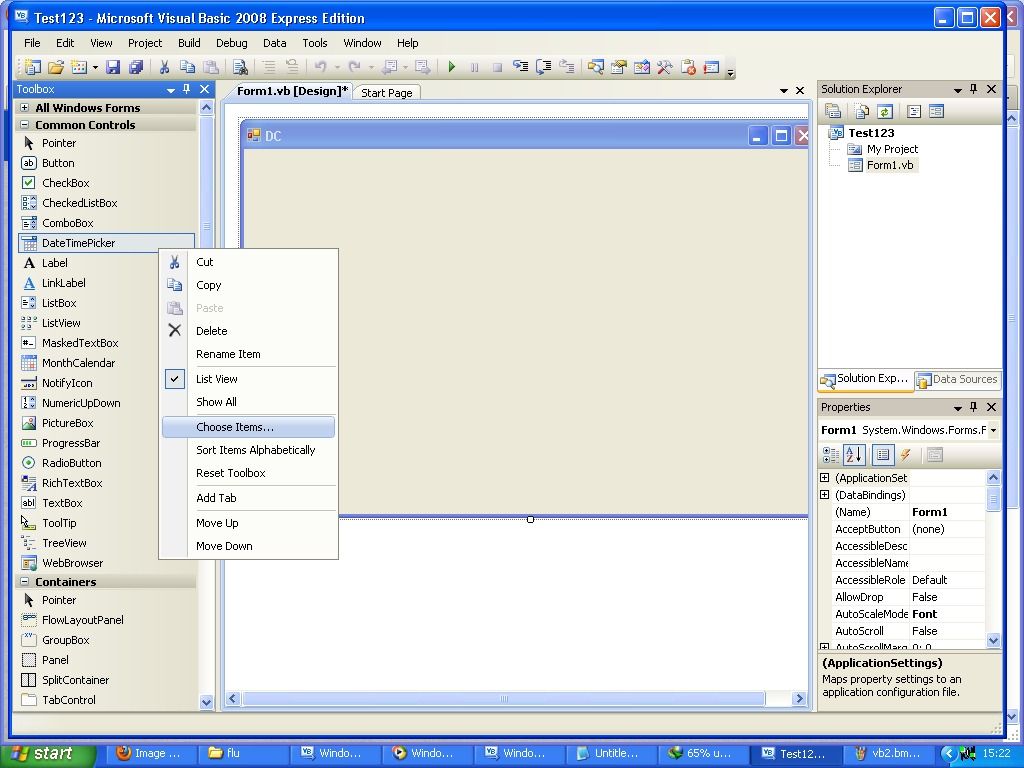Click View Designer icon in Solution Explorer
1024x768 pixels.
[936, 112]
